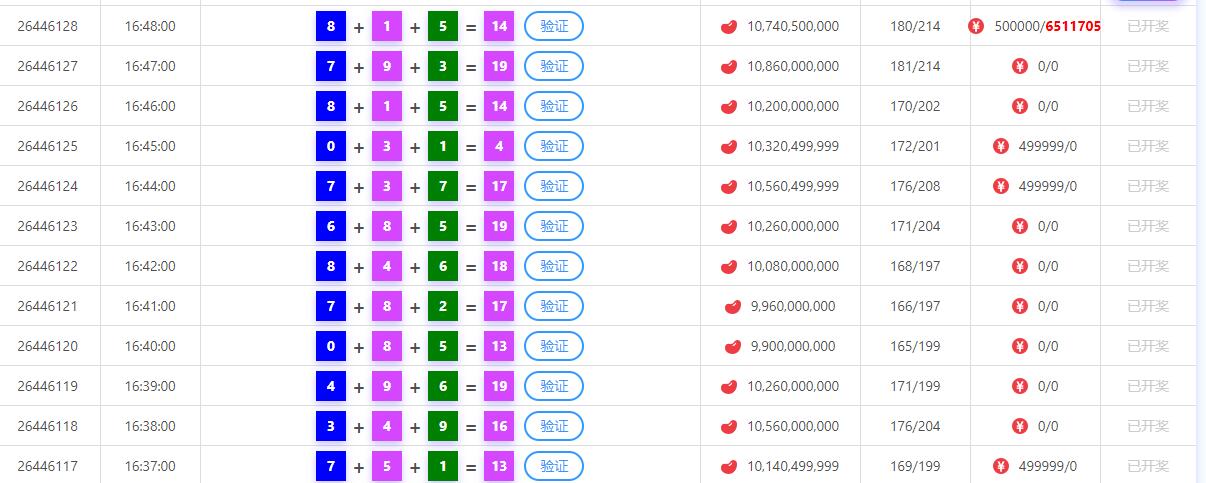The height and width of the screenshot is (483, 1206).
Task: Click the 已开奖 status for draw 26446126
Action: pos(1148,106)
